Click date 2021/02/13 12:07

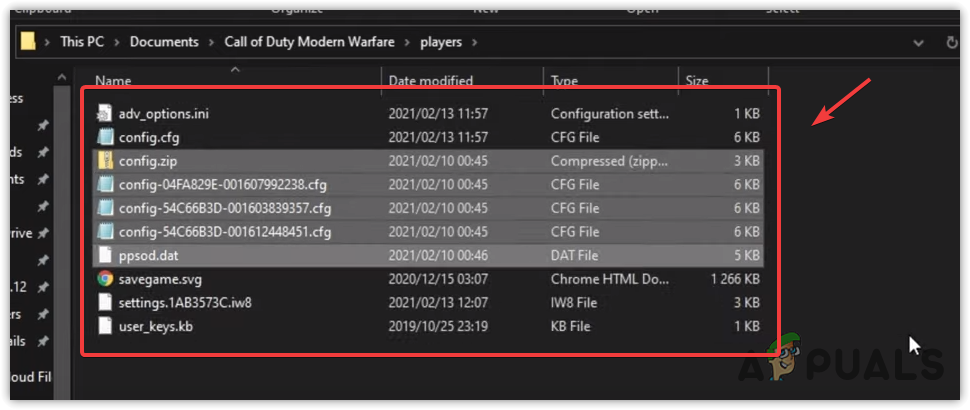point(438,302)
